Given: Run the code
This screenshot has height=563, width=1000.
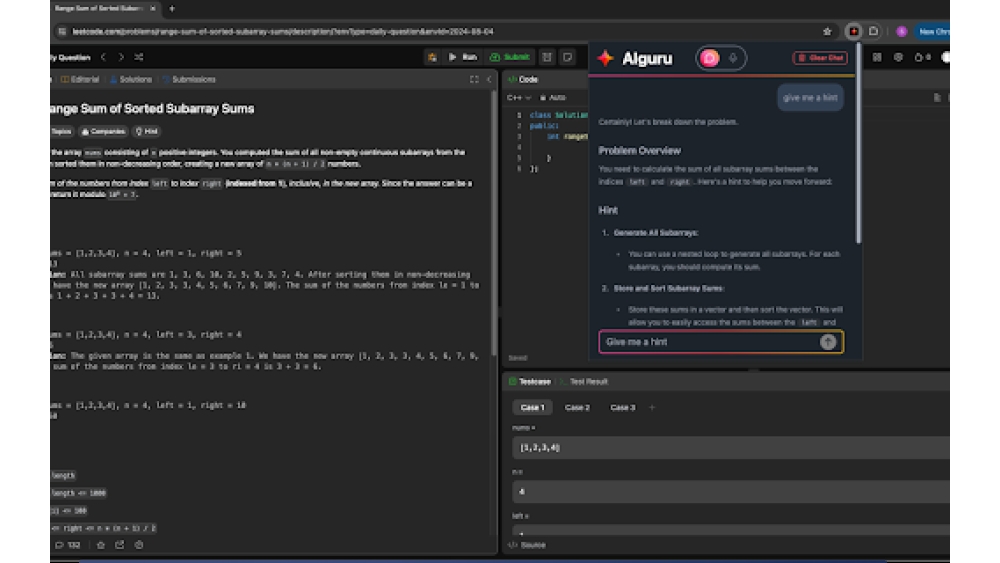Looking at the screenshot, I should (x=463, y=57).
